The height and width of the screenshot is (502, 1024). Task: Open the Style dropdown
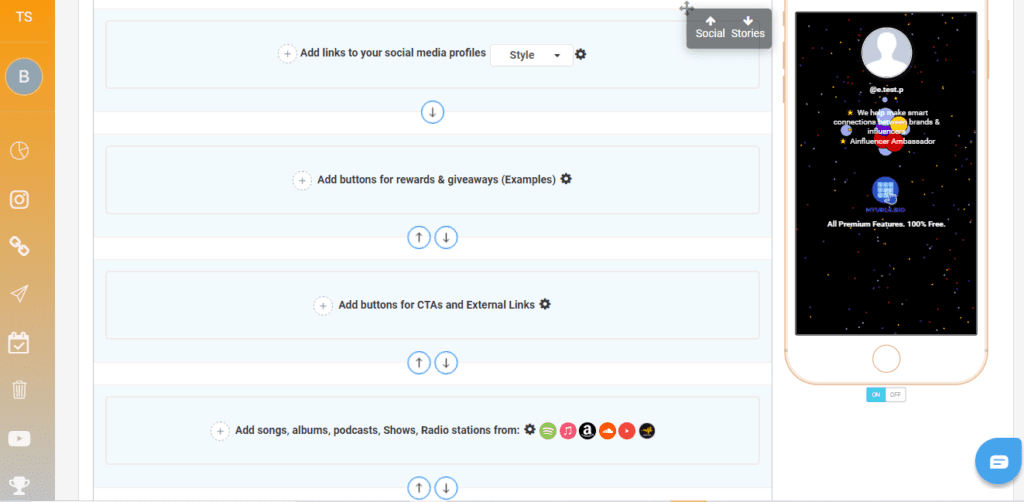(532, 55)
